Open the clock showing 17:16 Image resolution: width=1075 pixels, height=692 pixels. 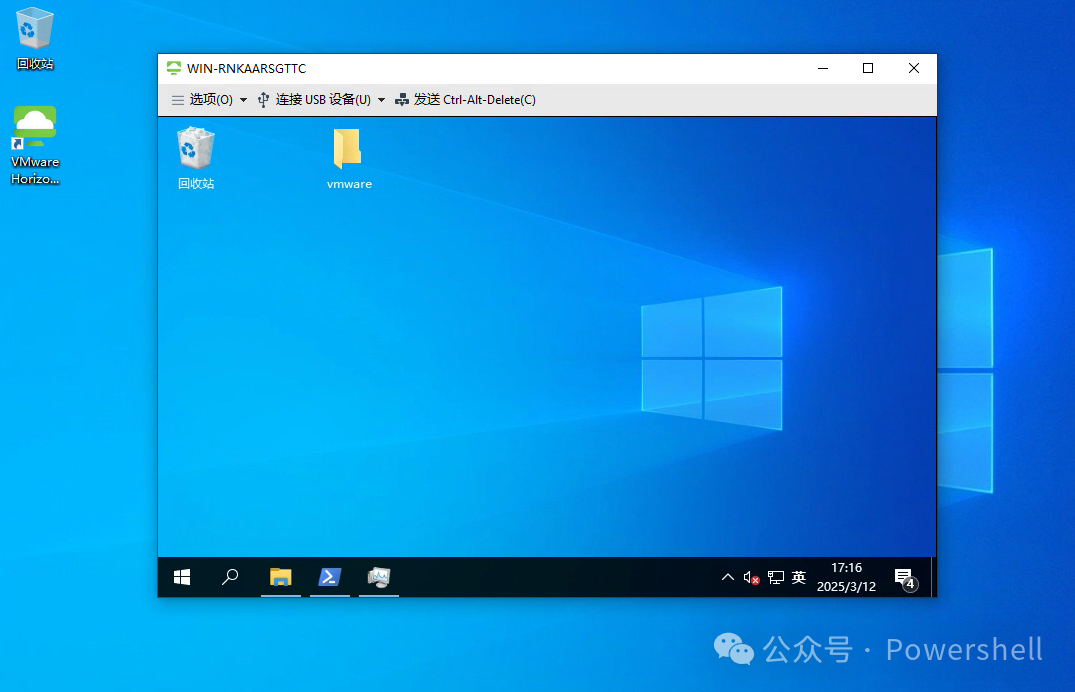[846, 577]
